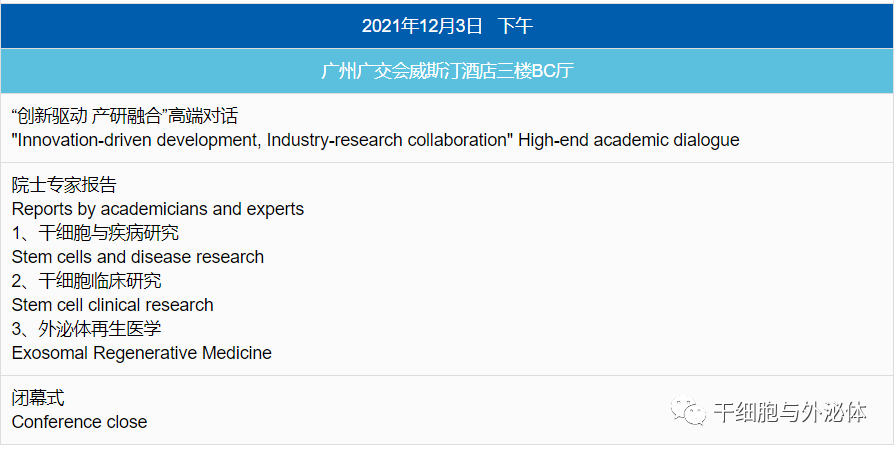The height and width of the screenshot is (451, 895).
Task: Click item 2、干细胞临床研究
Action: pyautogui.click(x=86, y=281)
